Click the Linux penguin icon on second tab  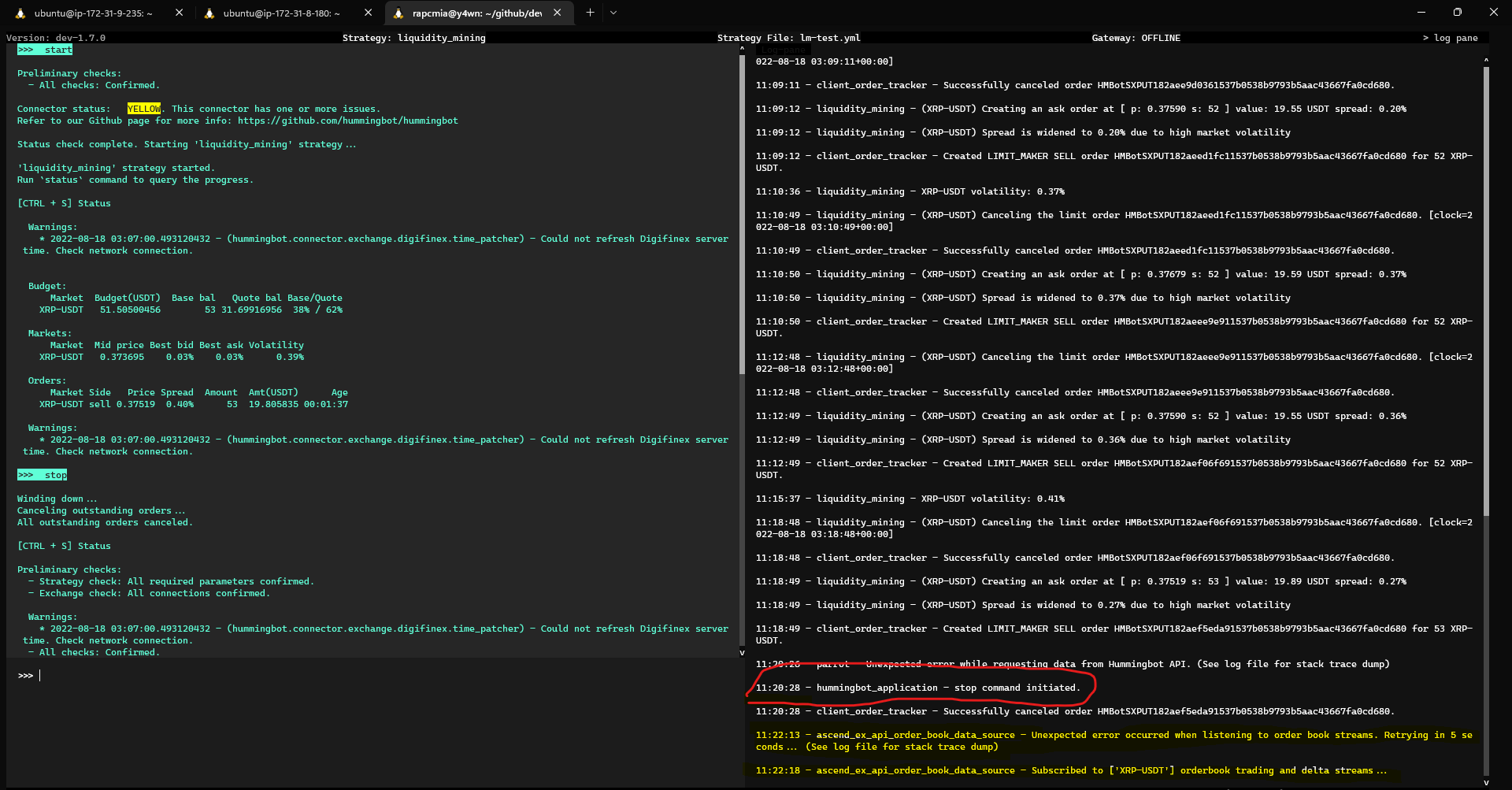[x=209, y=13]
